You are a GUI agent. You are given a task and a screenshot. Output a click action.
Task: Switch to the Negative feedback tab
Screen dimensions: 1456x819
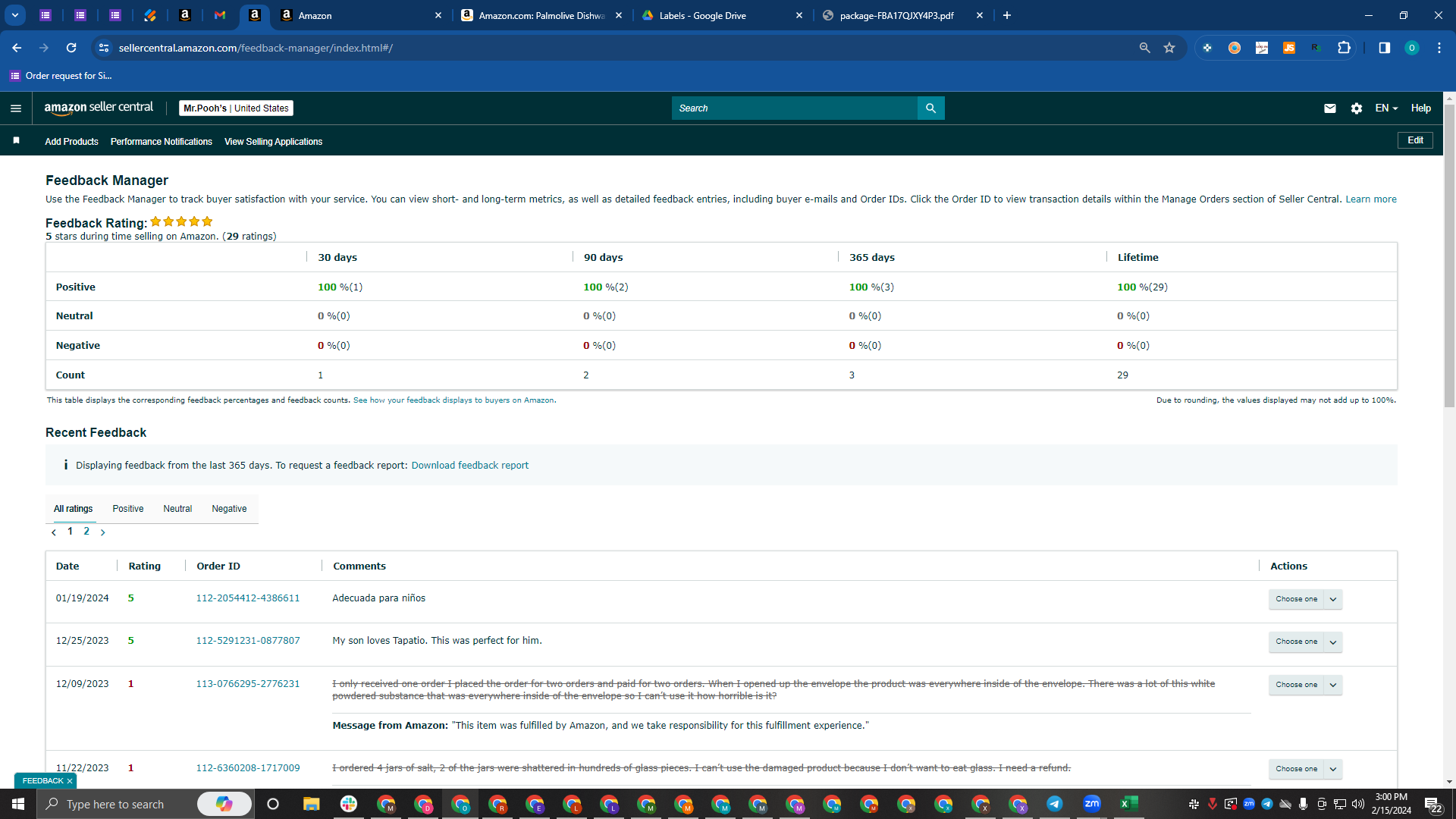tap(229, 509)
